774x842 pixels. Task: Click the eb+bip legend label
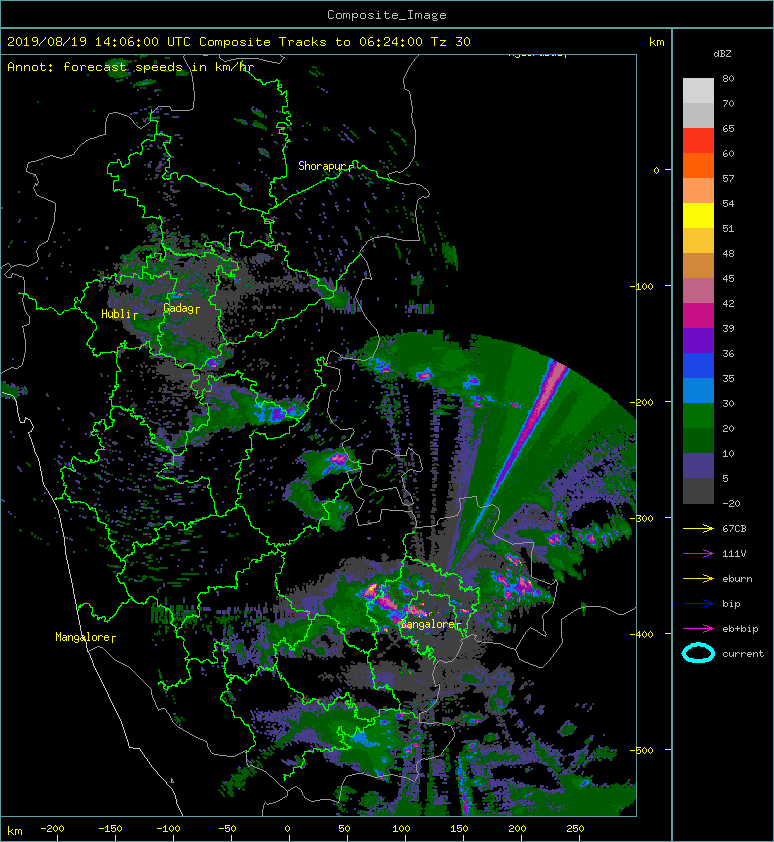pyautogui.click(x=740, y=629)
